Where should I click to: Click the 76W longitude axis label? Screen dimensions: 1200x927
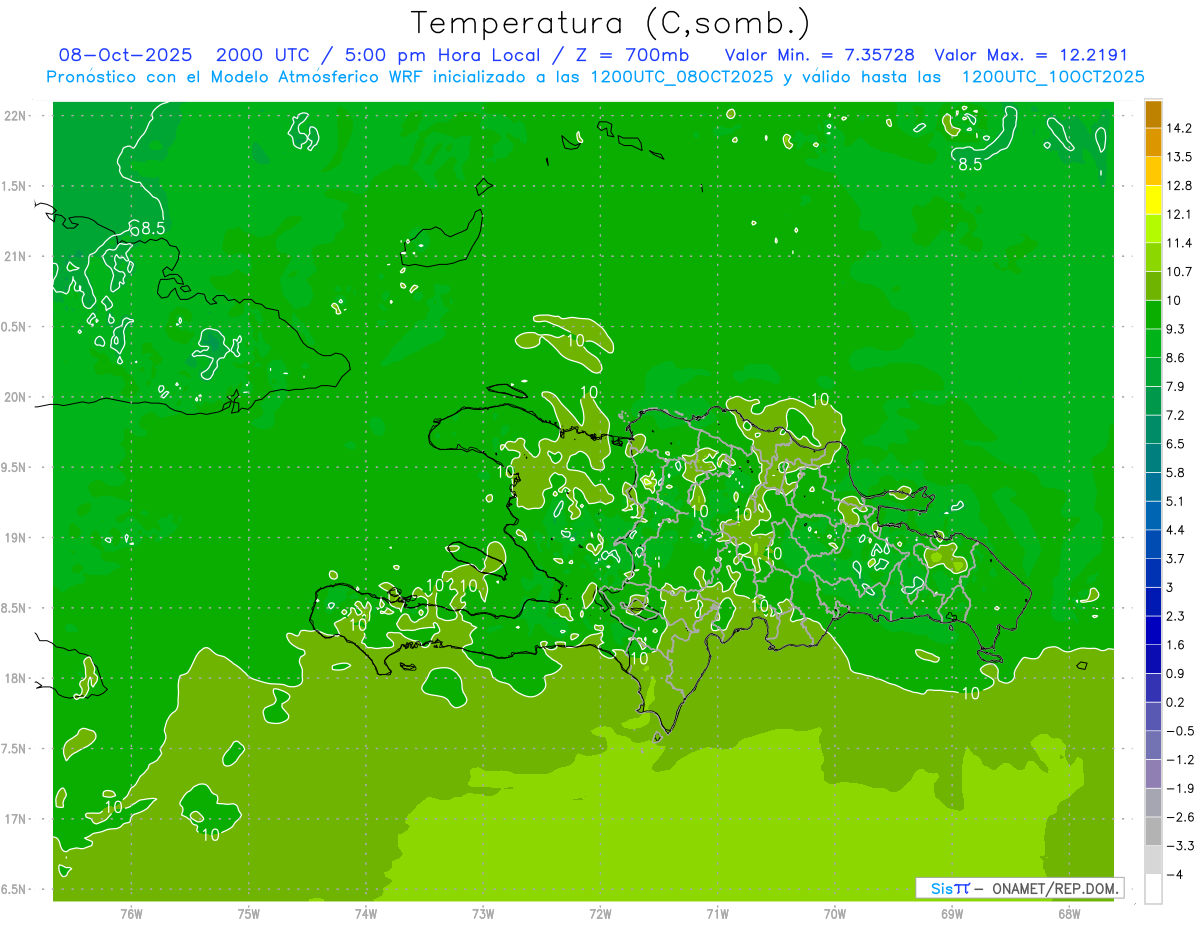pyautogui.click(x=131, y=914)
